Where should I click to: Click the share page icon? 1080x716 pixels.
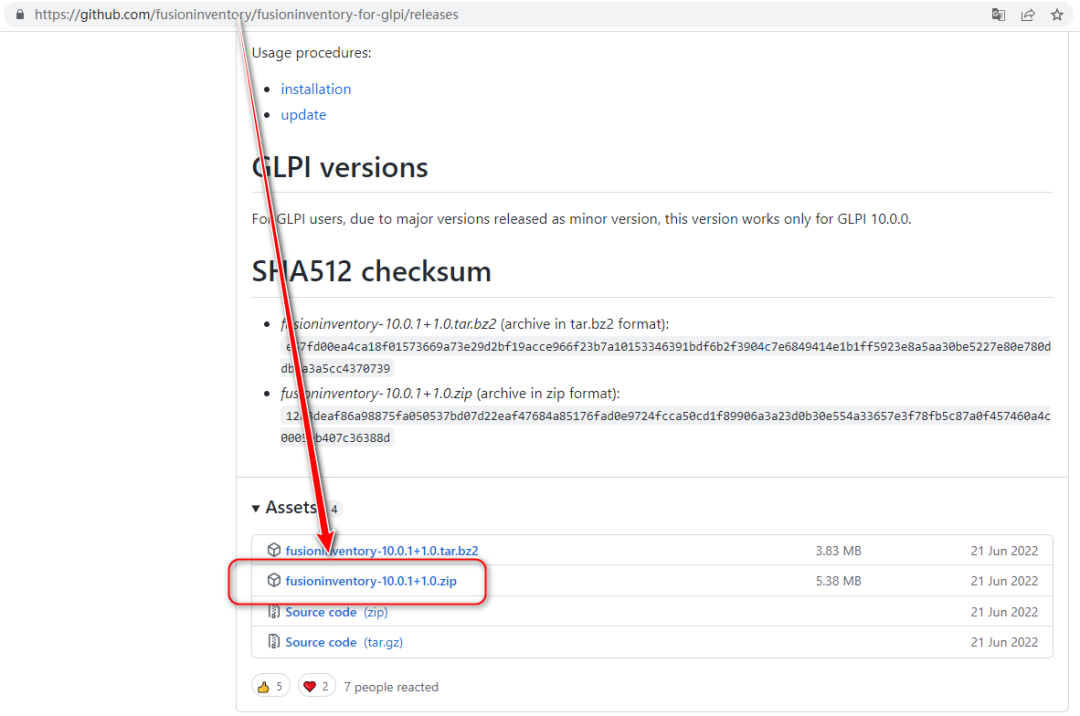click(x=1027, y=15)
